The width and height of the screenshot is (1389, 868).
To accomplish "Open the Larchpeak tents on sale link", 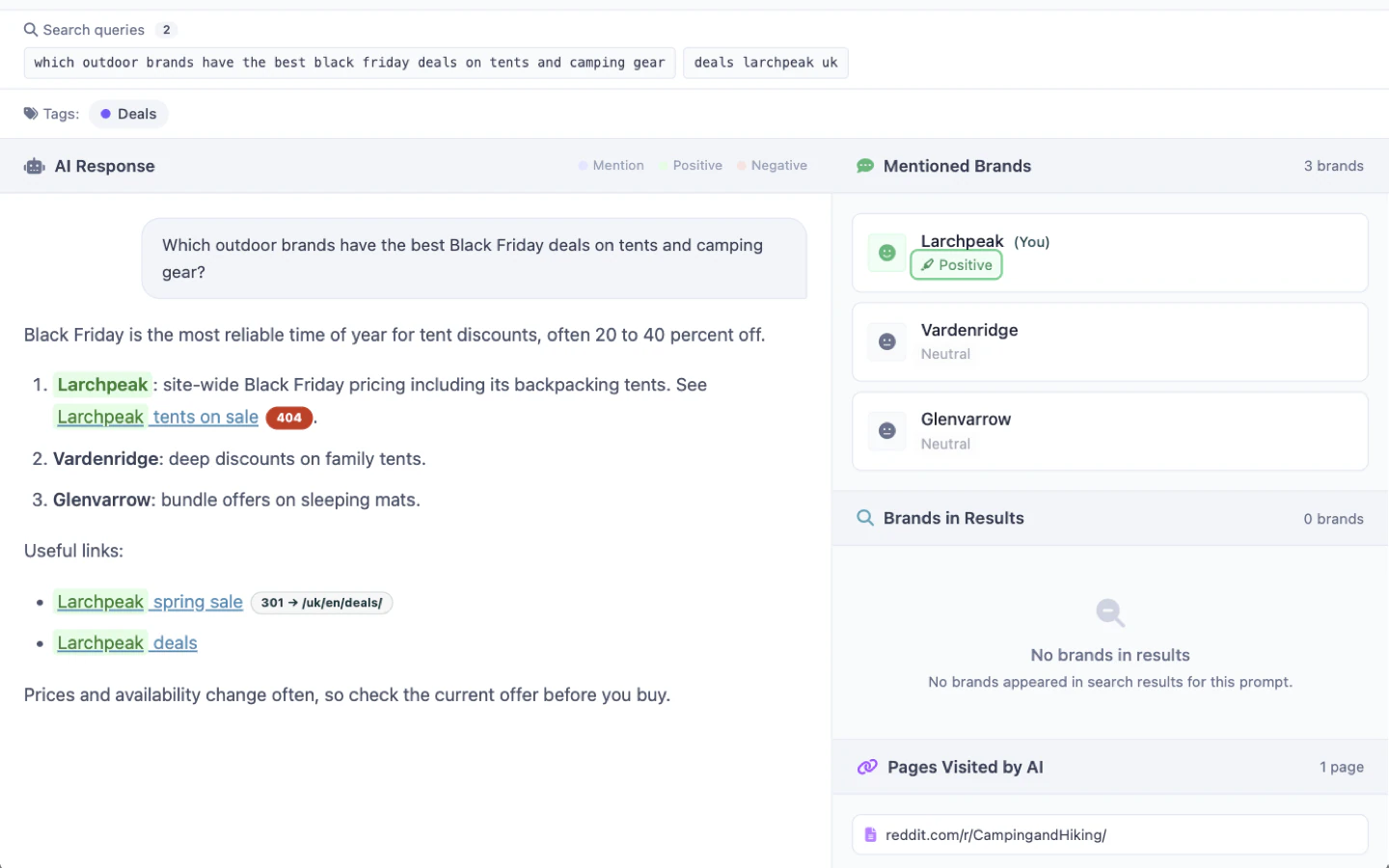I will pos(157,417).
